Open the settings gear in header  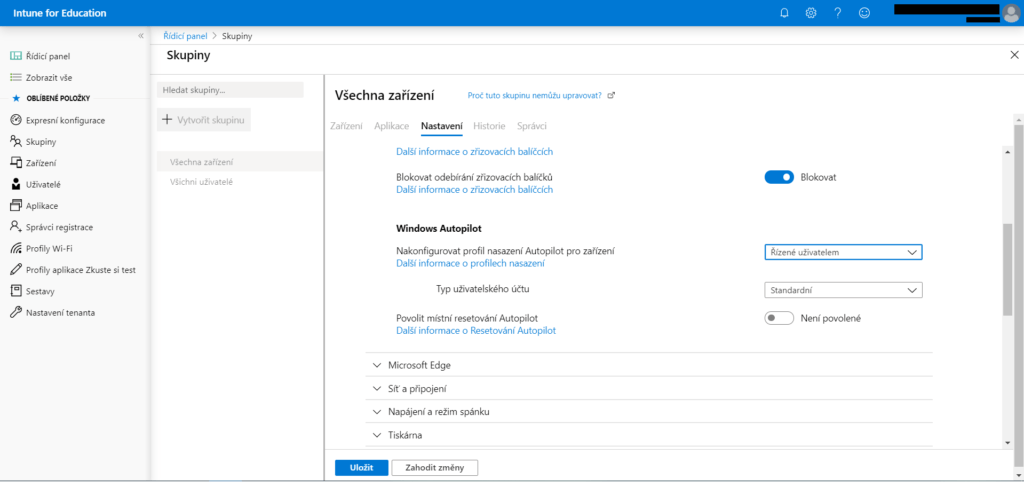811,13
